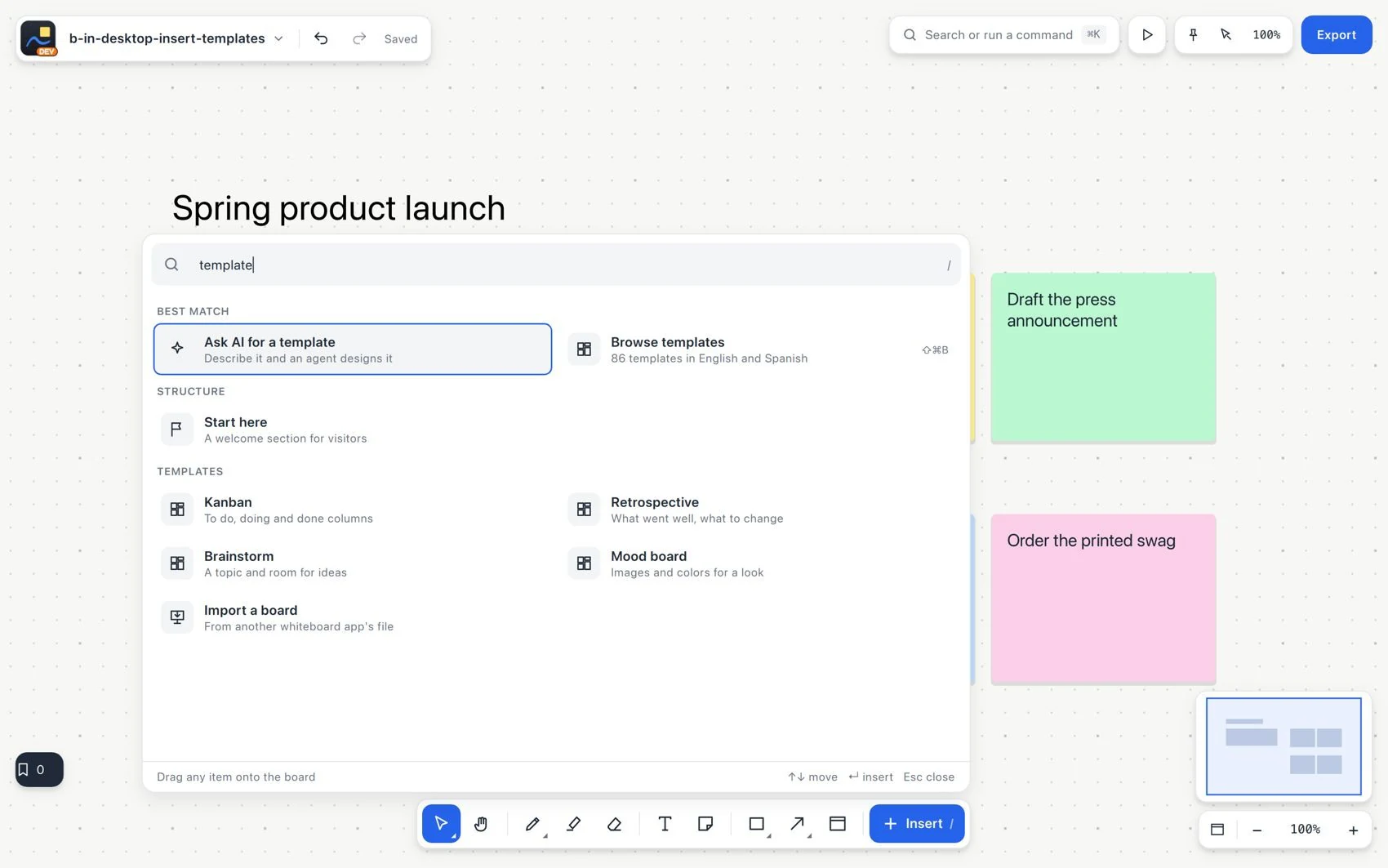The image size is (1388, 868).
Task: Zoom in with plus button
Action: pyautogui.click(x=1353, y=830)
